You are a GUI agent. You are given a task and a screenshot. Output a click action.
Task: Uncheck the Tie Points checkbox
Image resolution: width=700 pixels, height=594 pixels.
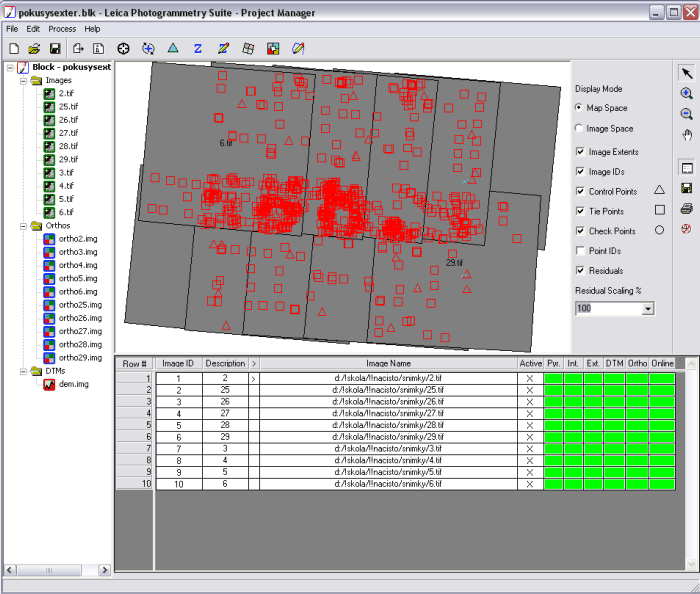[x=580, y=211]
